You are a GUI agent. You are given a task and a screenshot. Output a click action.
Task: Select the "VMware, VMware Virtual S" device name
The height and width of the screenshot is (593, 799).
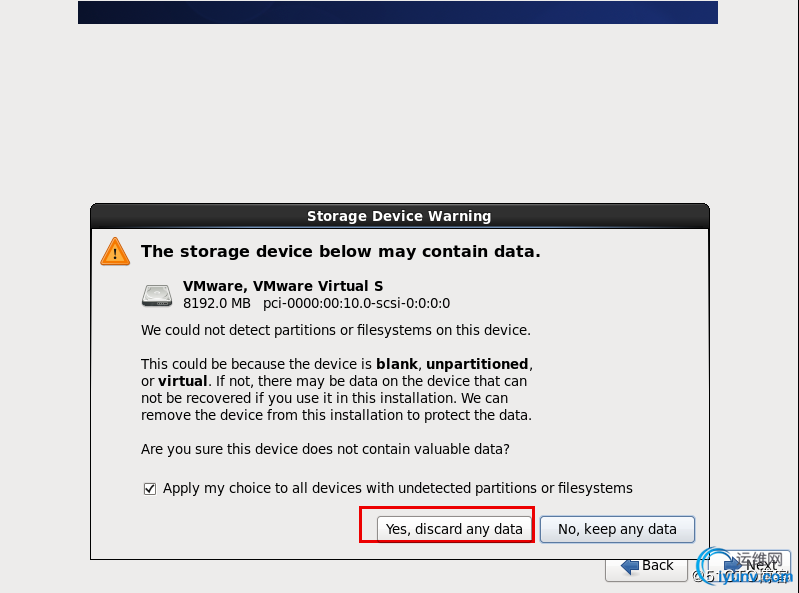tap(283, 286)
